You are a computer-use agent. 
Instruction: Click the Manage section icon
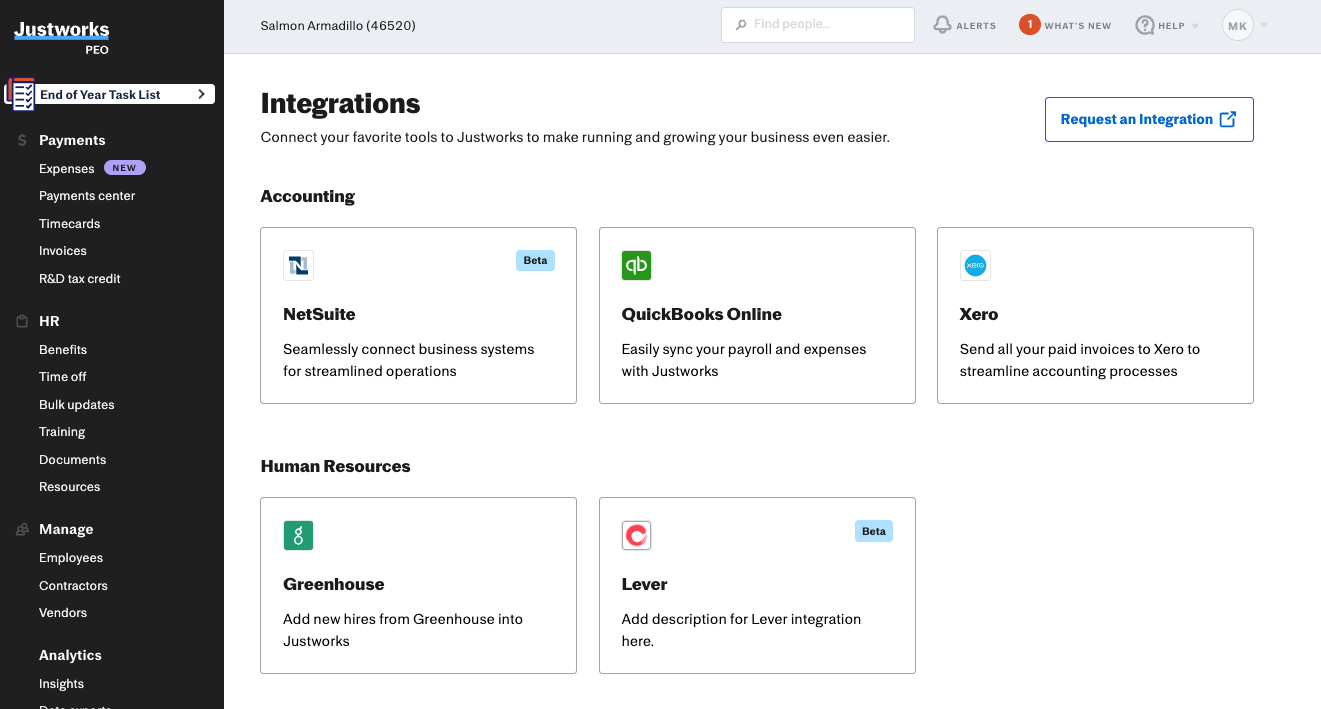22,530
